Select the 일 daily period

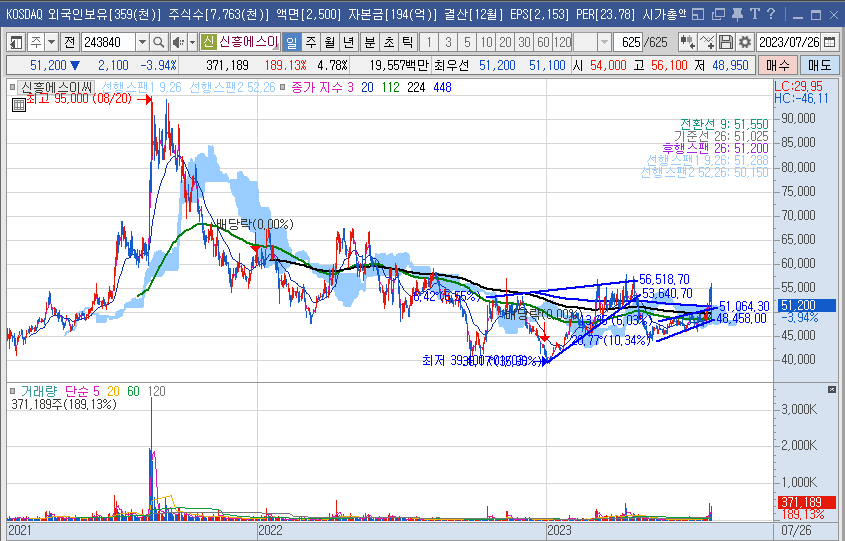[292, 41]
